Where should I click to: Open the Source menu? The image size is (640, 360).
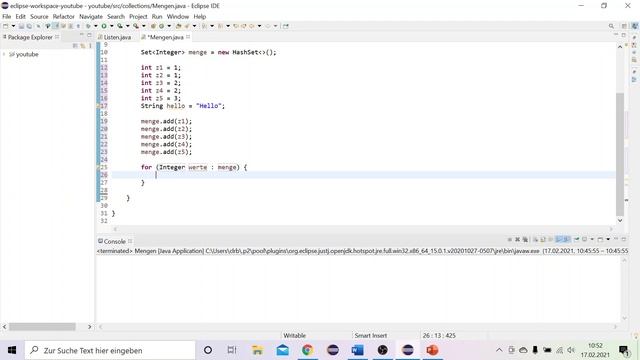pos(39,17)
